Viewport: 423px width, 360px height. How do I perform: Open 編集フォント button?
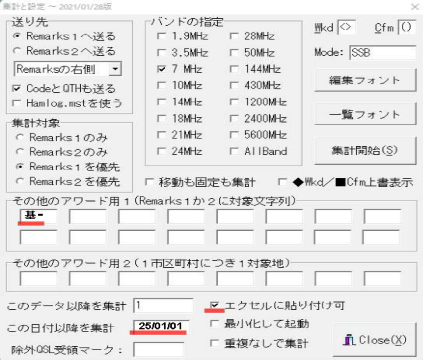[x=365, y=80]
